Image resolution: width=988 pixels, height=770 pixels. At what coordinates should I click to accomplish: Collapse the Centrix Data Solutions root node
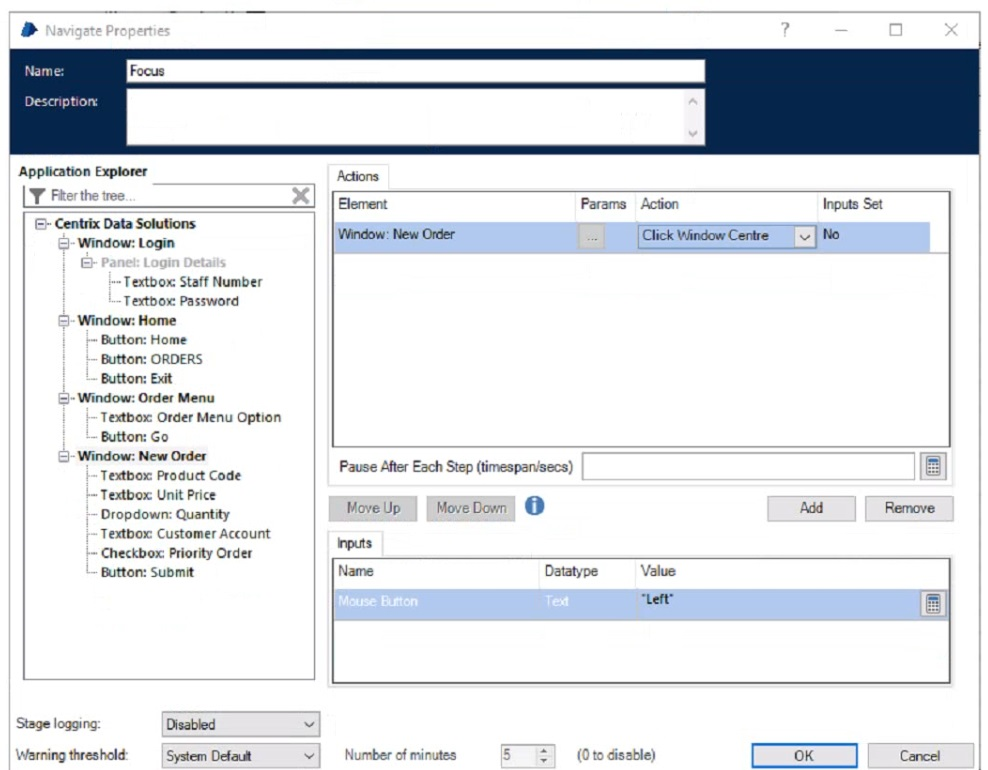coord(42,224)
